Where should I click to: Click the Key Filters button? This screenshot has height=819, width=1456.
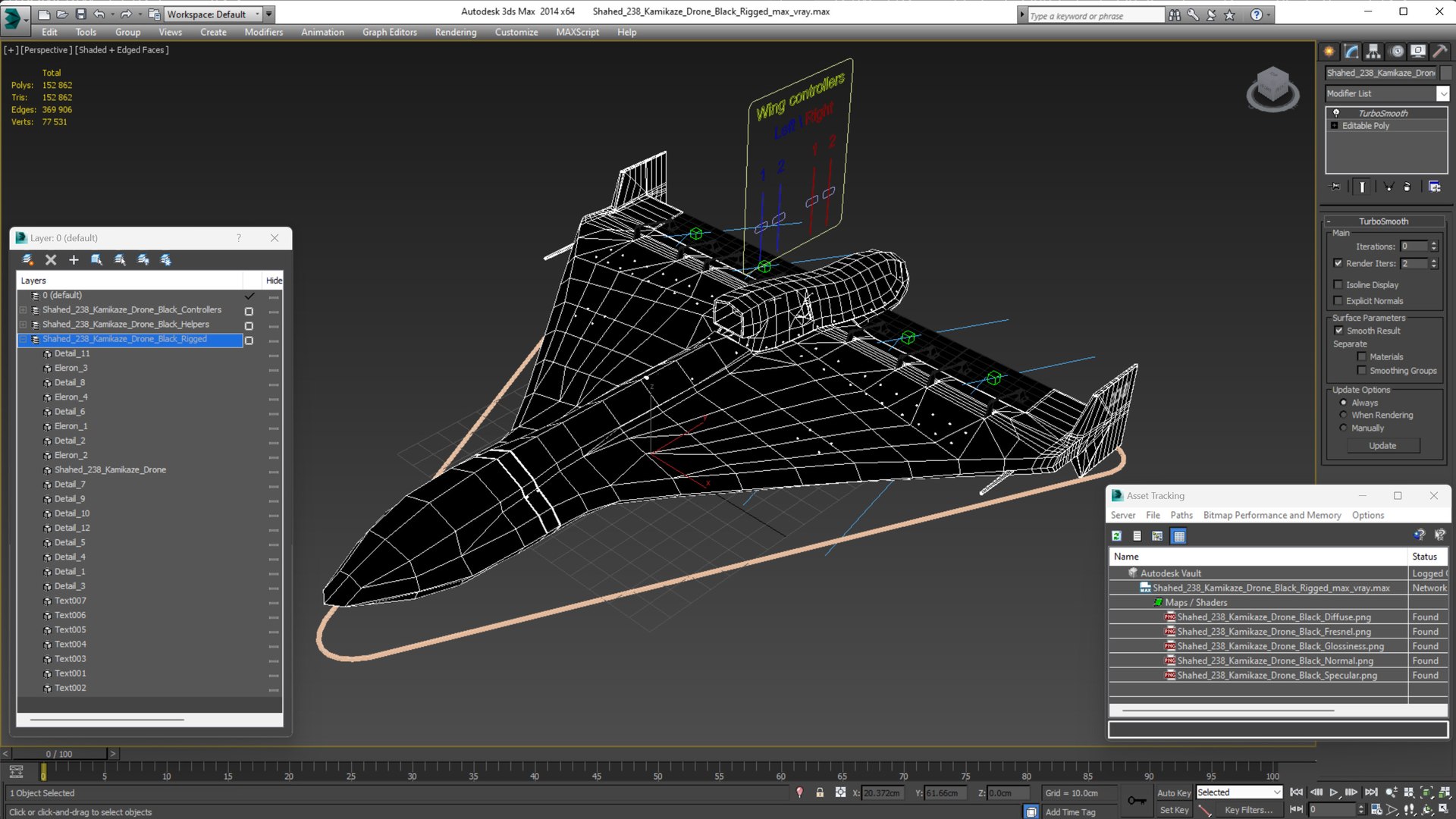click(x=1248, y=810)
